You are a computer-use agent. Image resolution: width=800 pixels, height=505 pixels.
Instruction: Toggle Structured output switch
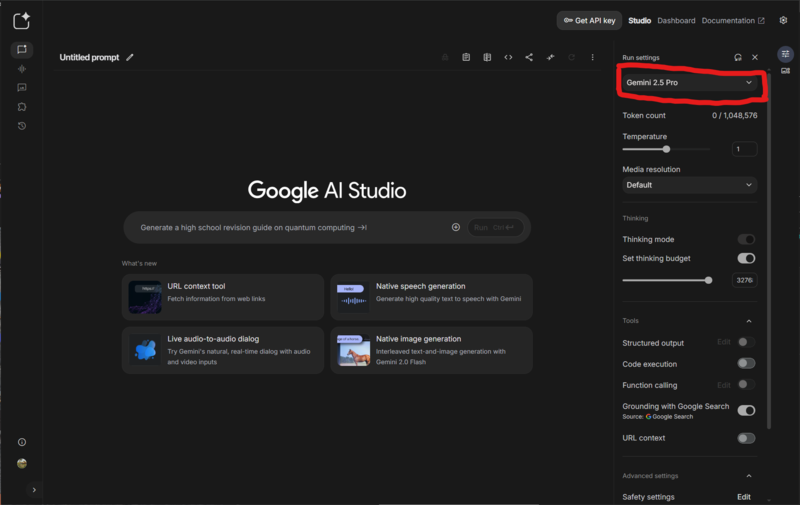pos(746,342)
